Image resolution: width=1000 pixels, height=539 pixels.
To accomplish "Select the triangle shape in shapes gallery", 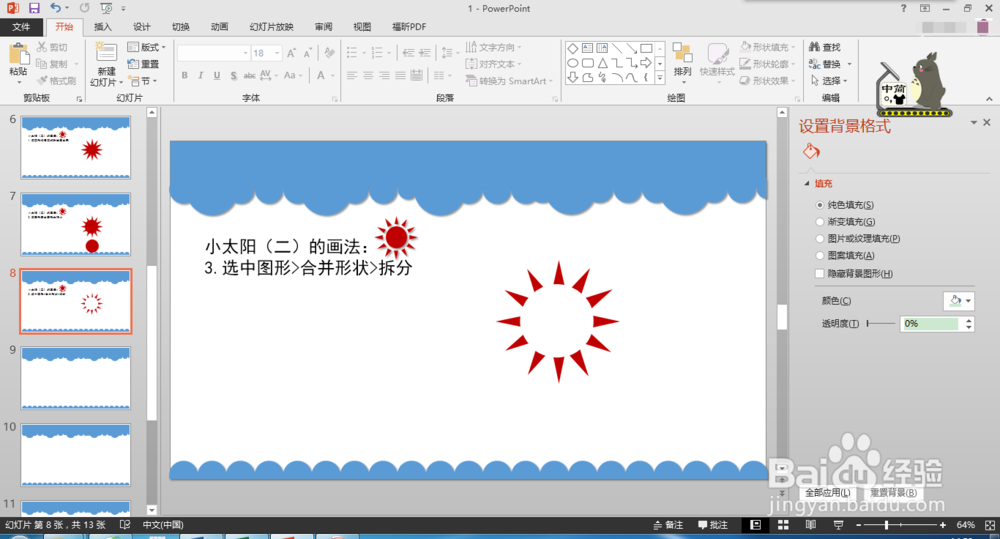I will (602, 63).
